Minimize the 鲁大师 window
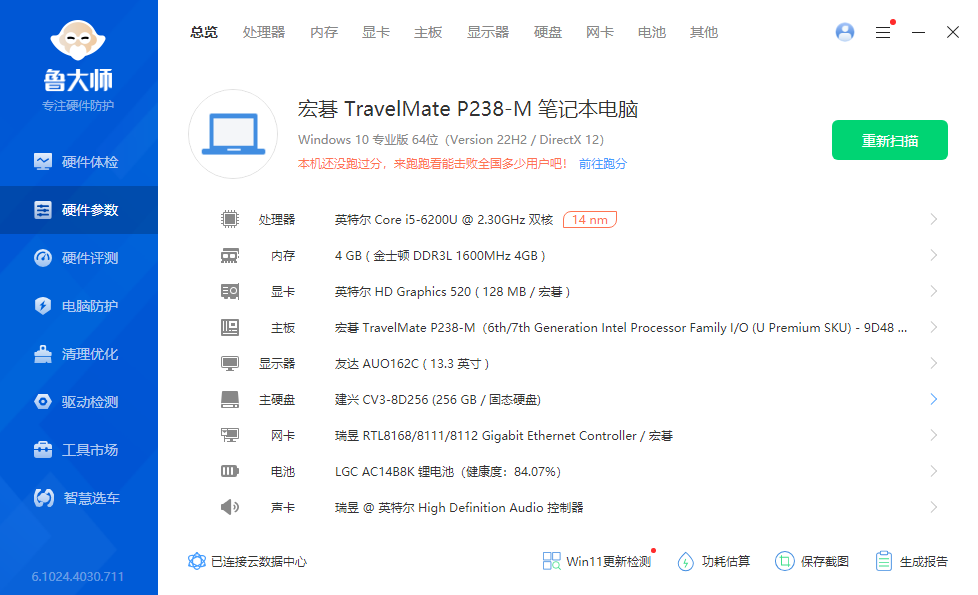The image size is (978, 595). click(x=918, y=32)
